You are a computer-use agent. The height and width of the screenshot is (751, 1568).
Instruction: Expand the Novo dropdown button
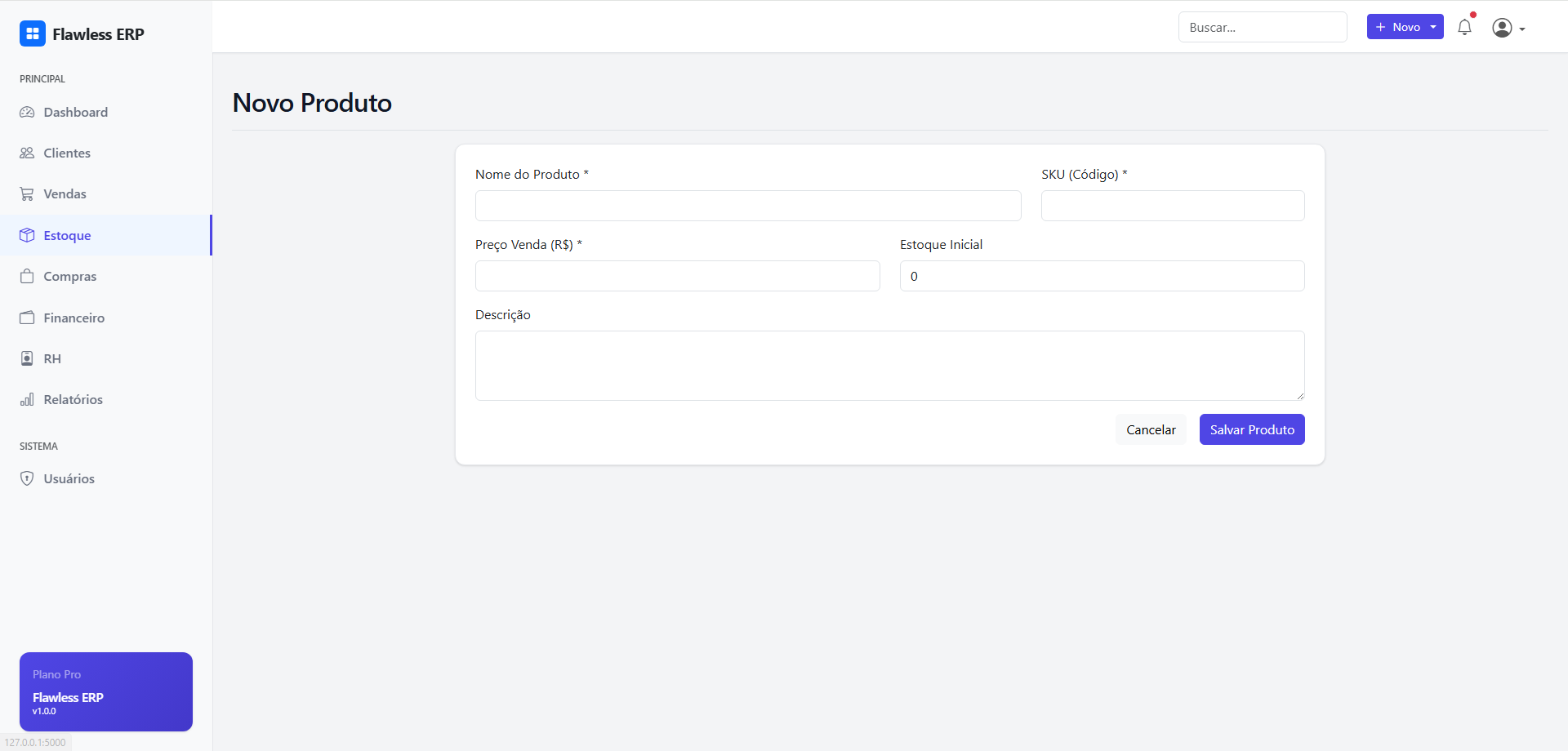1405,27
